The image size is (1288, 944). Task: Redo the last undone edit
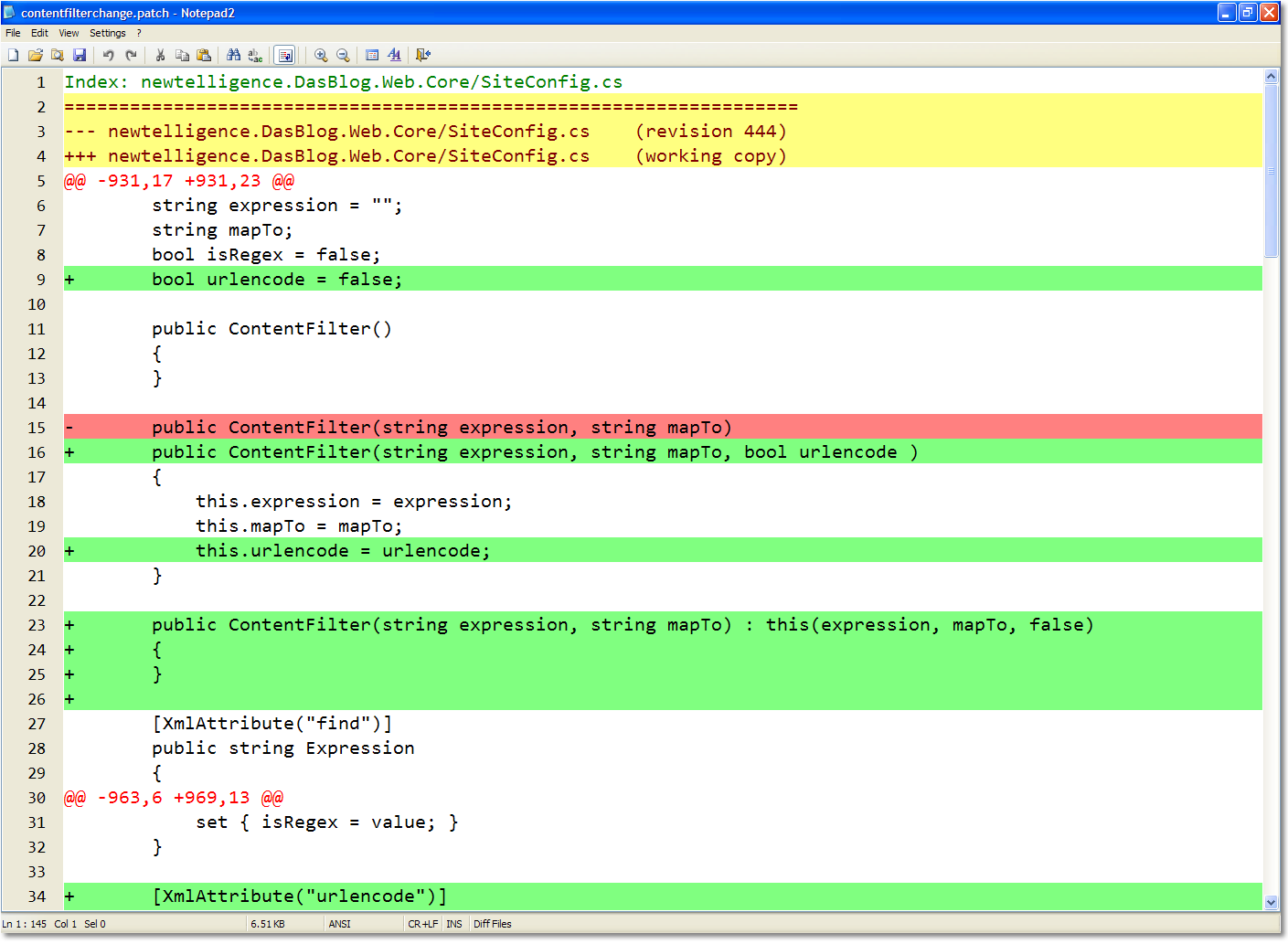pyautogui.click(x=131, y=55)
